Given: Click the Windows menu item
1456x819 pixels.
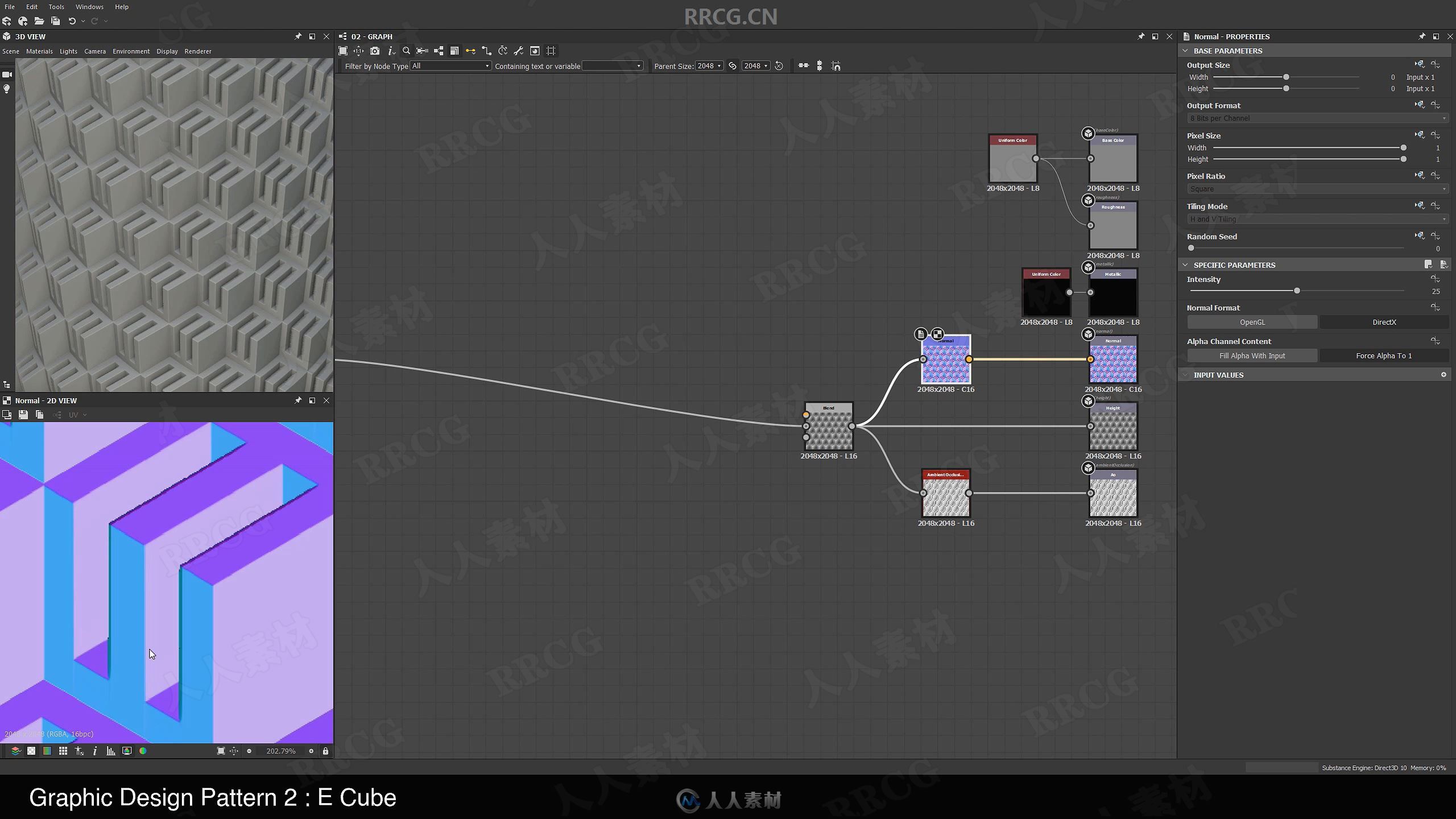Looking at the screenshot, I should tap(89, 7).
